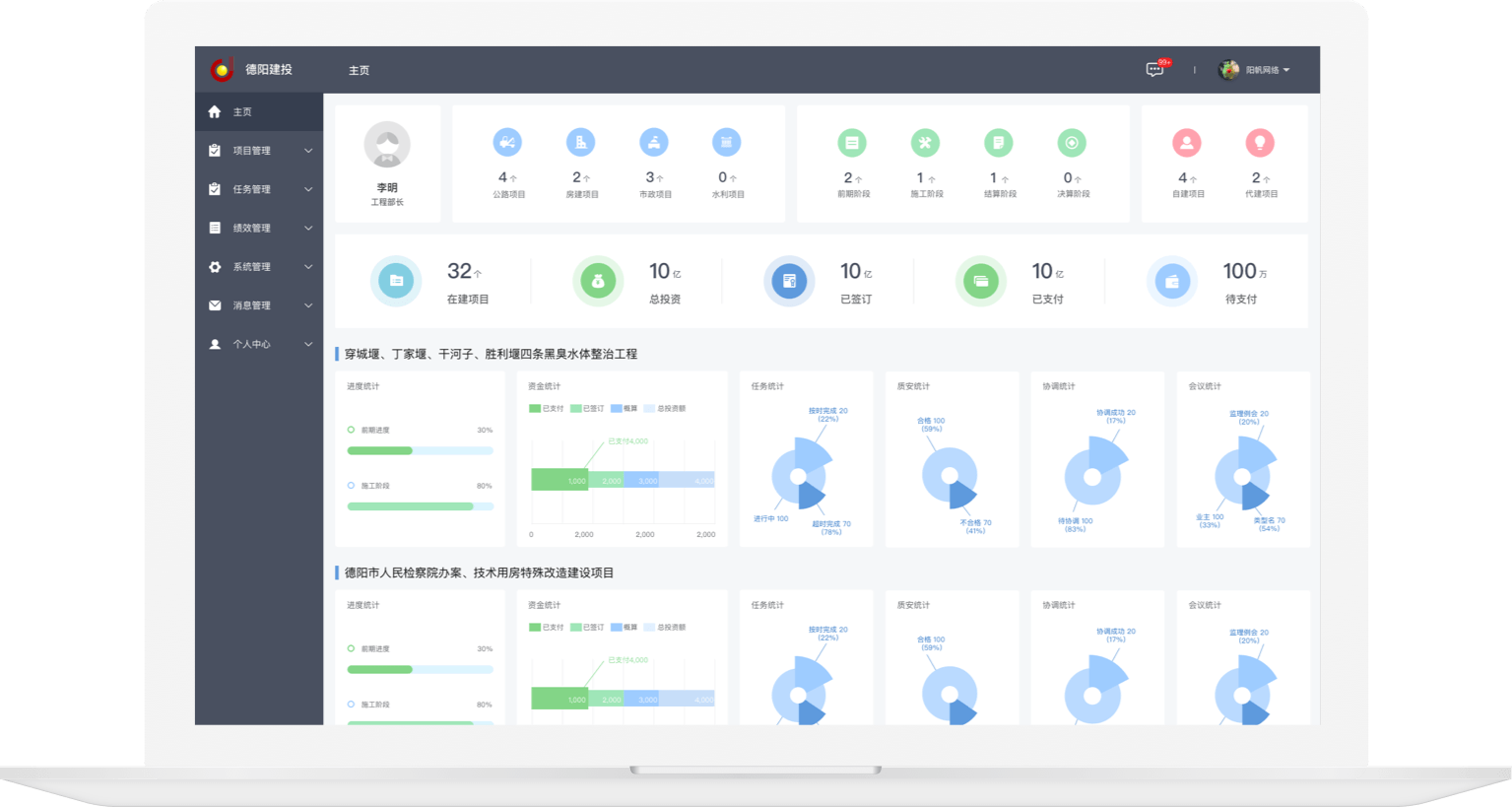Click the first project's 前期进度 progress bar
Image resolution: width=1512 pixels, height=807 pixels.
[x=420, y=450]
